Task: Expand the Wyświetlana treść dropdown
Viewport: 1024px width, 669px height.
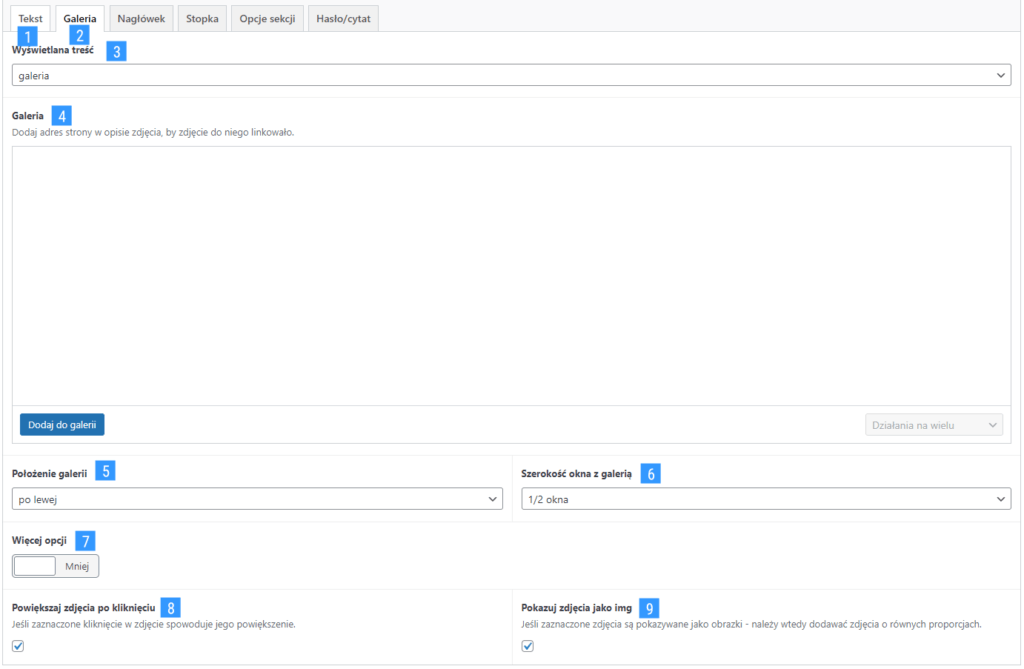Action: [x=511, y=76]
